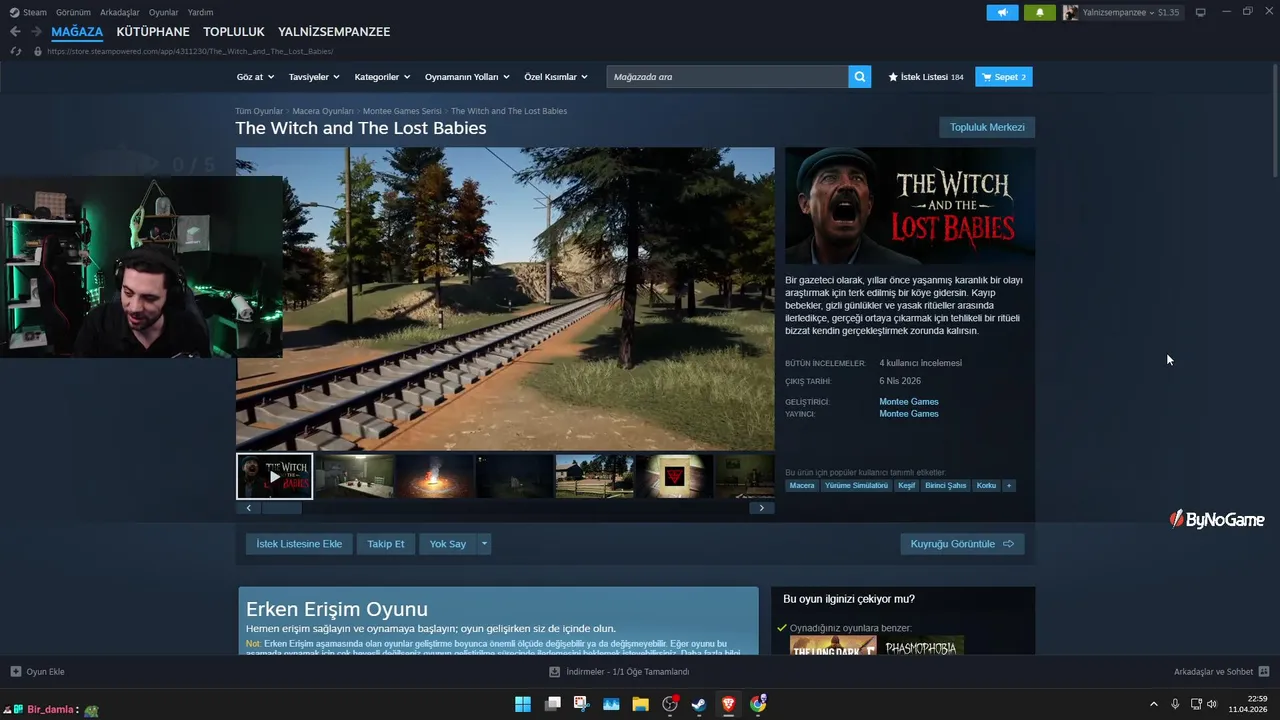Click the padlock icon beside the URL
This screenshot has width=1280, height=720.
[38, 51]
